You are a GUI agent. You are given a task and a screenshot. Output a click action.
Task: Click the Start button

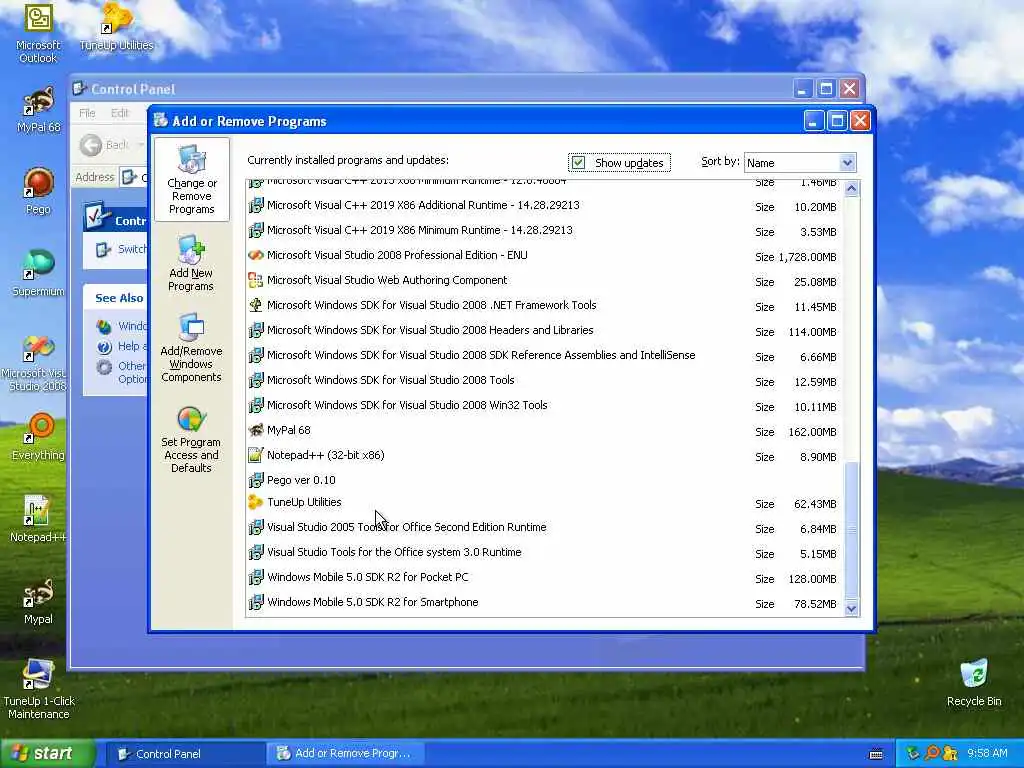[47, 754]
